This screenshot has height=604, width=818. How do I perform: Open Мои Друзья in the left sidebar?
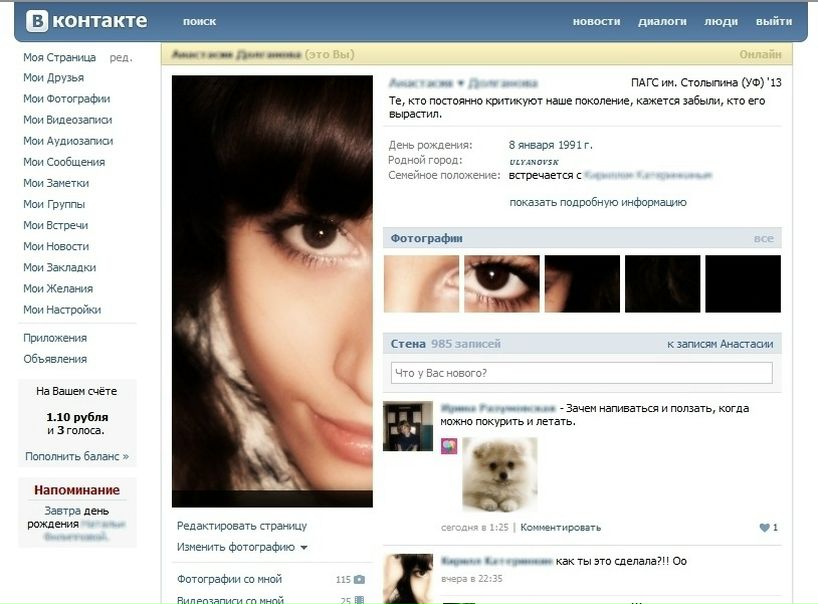[53, 77]
